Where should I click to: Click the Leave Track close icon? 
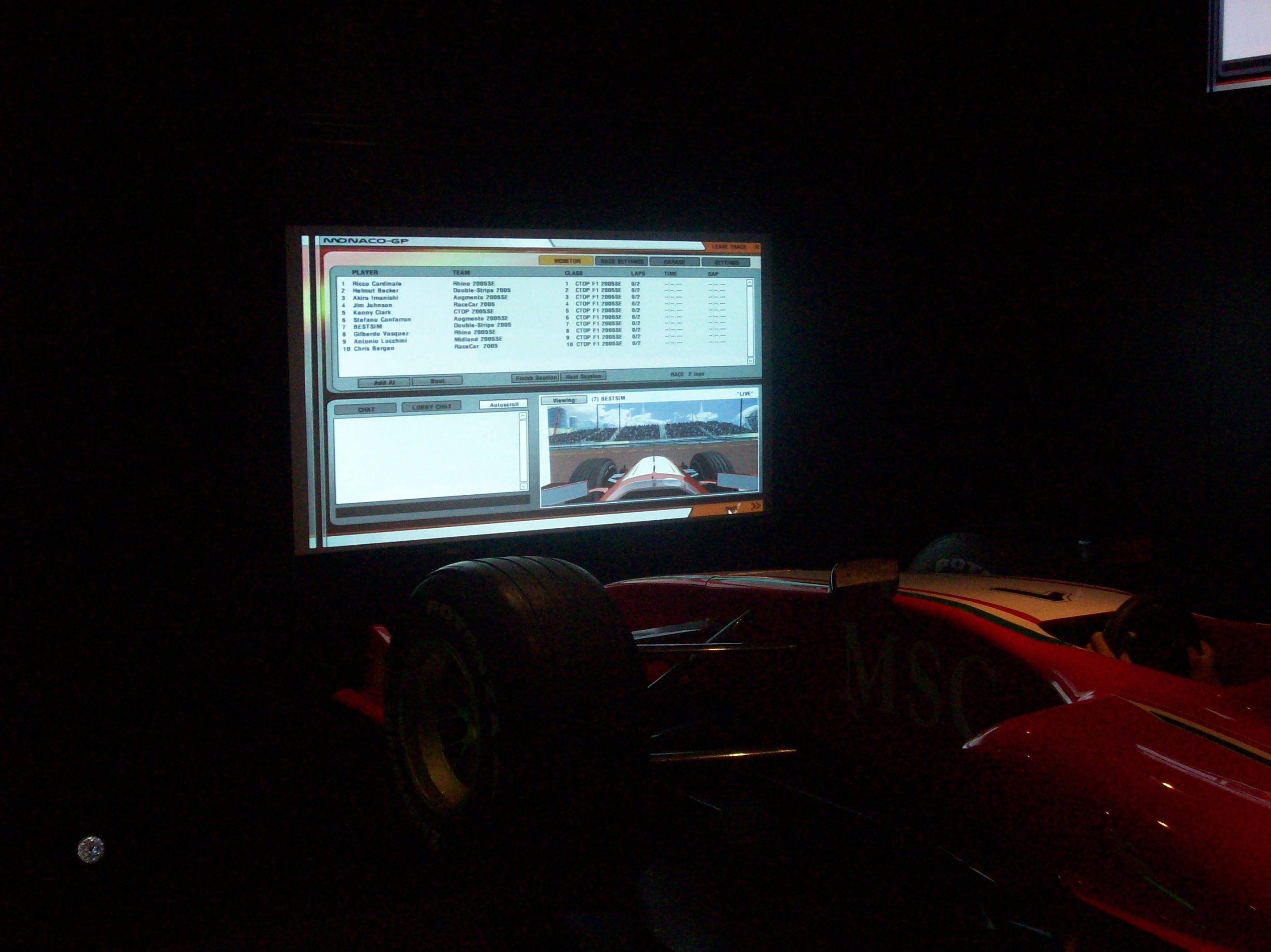(756, 247)
